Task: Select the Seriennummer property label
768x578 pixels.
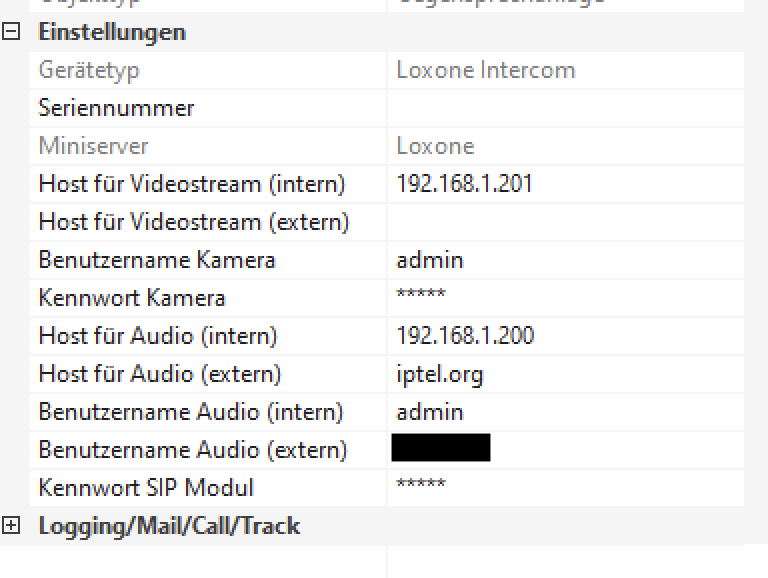Action: (116, 108)
